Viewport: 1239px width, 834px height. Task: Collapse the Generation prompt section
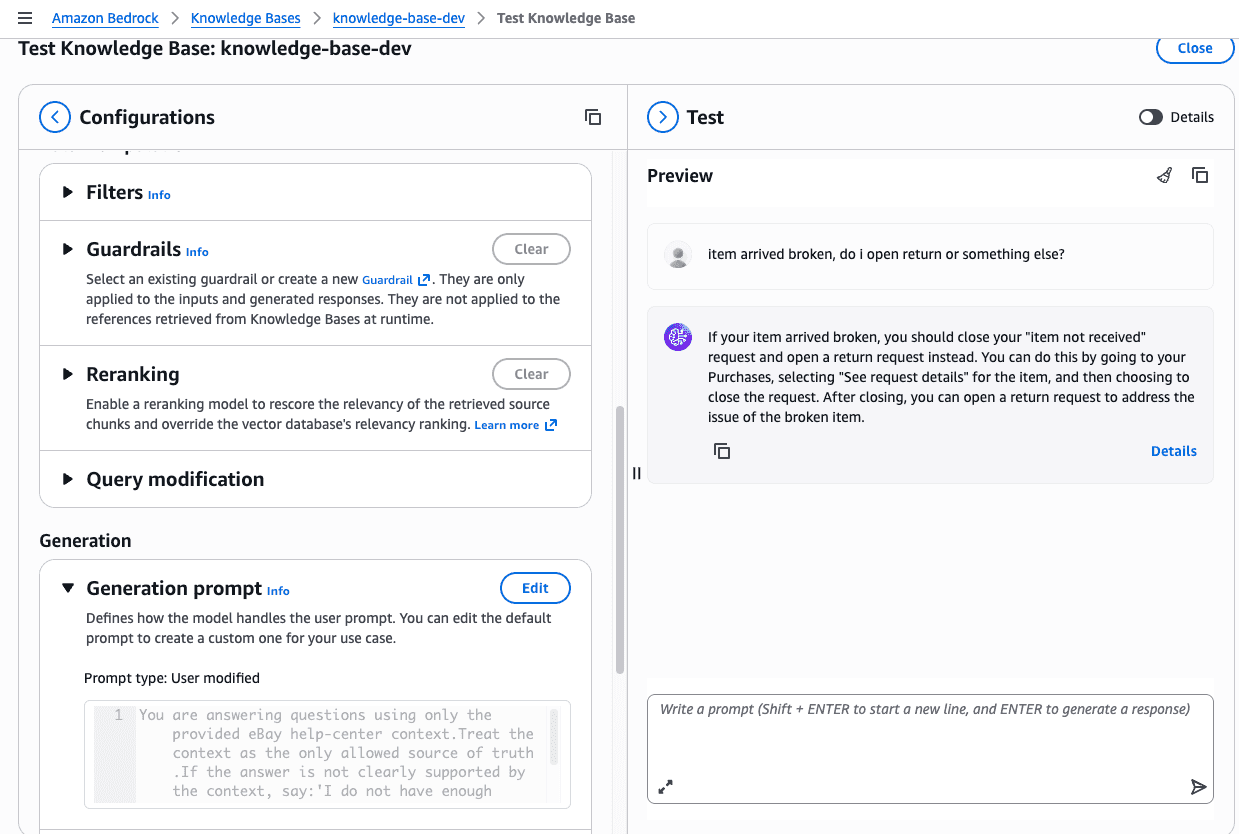point(68,588)
